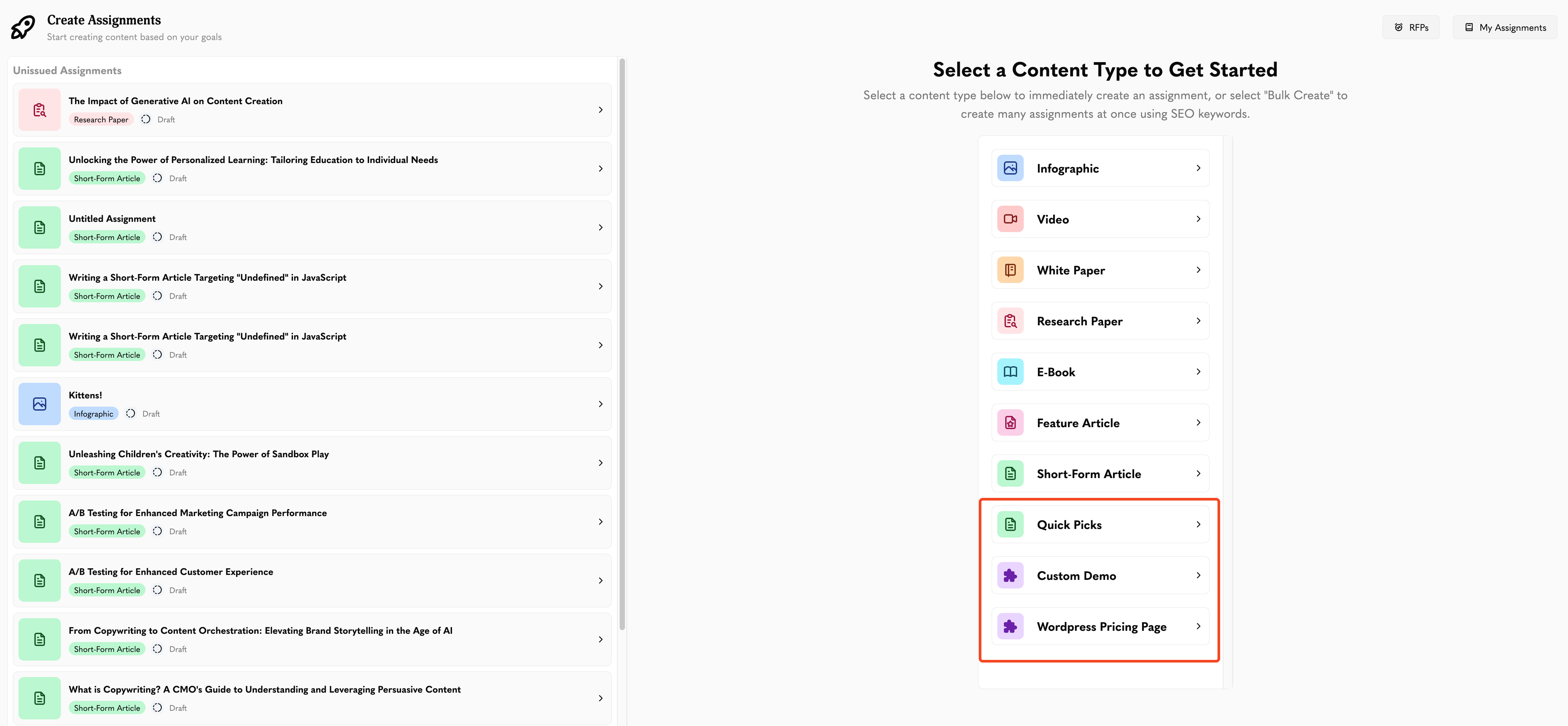The image size is (1568, 726).
Task: Go to My Assignments
Action: point(1505,27)
